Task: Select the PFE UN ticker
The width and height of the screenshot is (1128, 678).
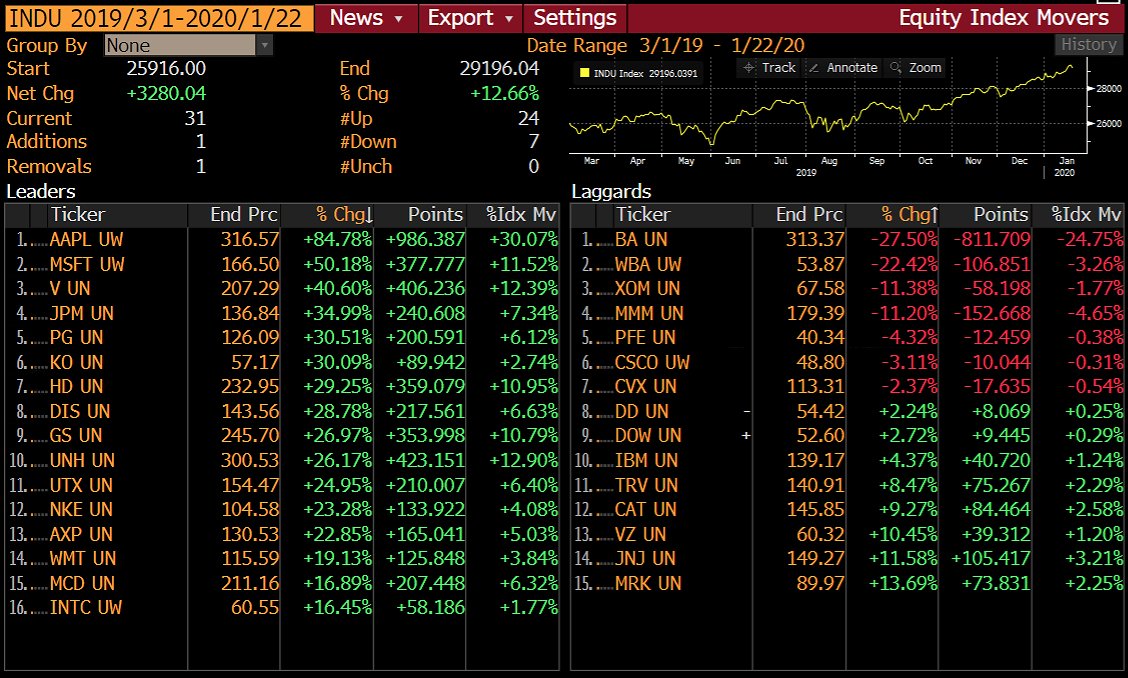Action: click(645, 338)
